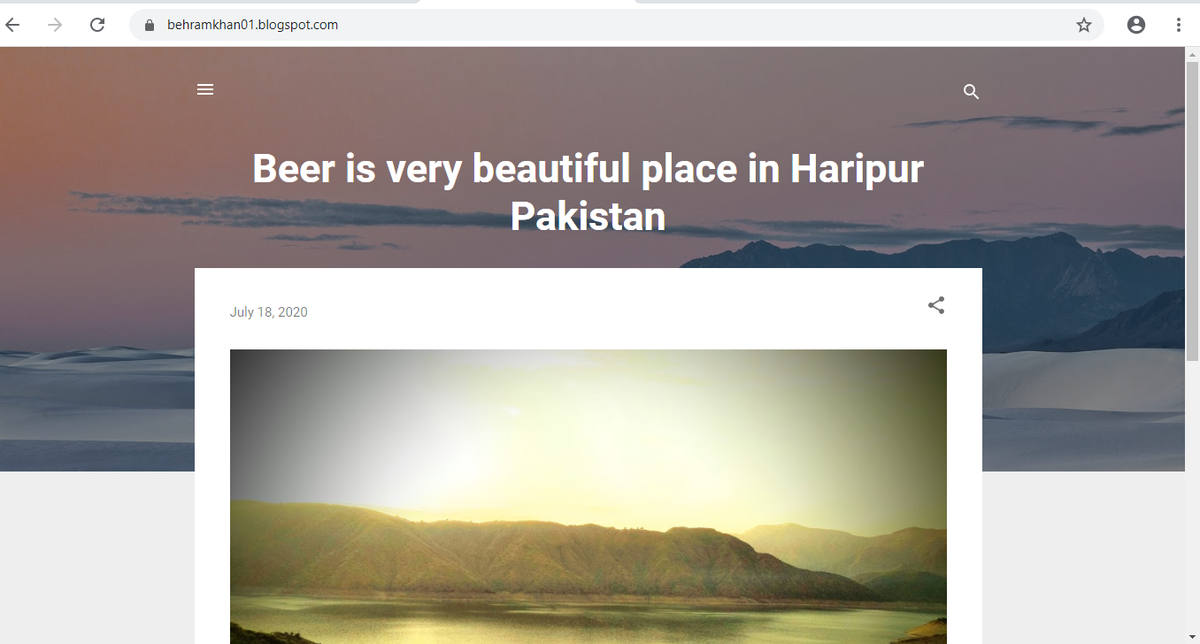Viewport: 1200px width, 644px height.
Task: Bookmark this page with the star
Action: pos(1084,25)
